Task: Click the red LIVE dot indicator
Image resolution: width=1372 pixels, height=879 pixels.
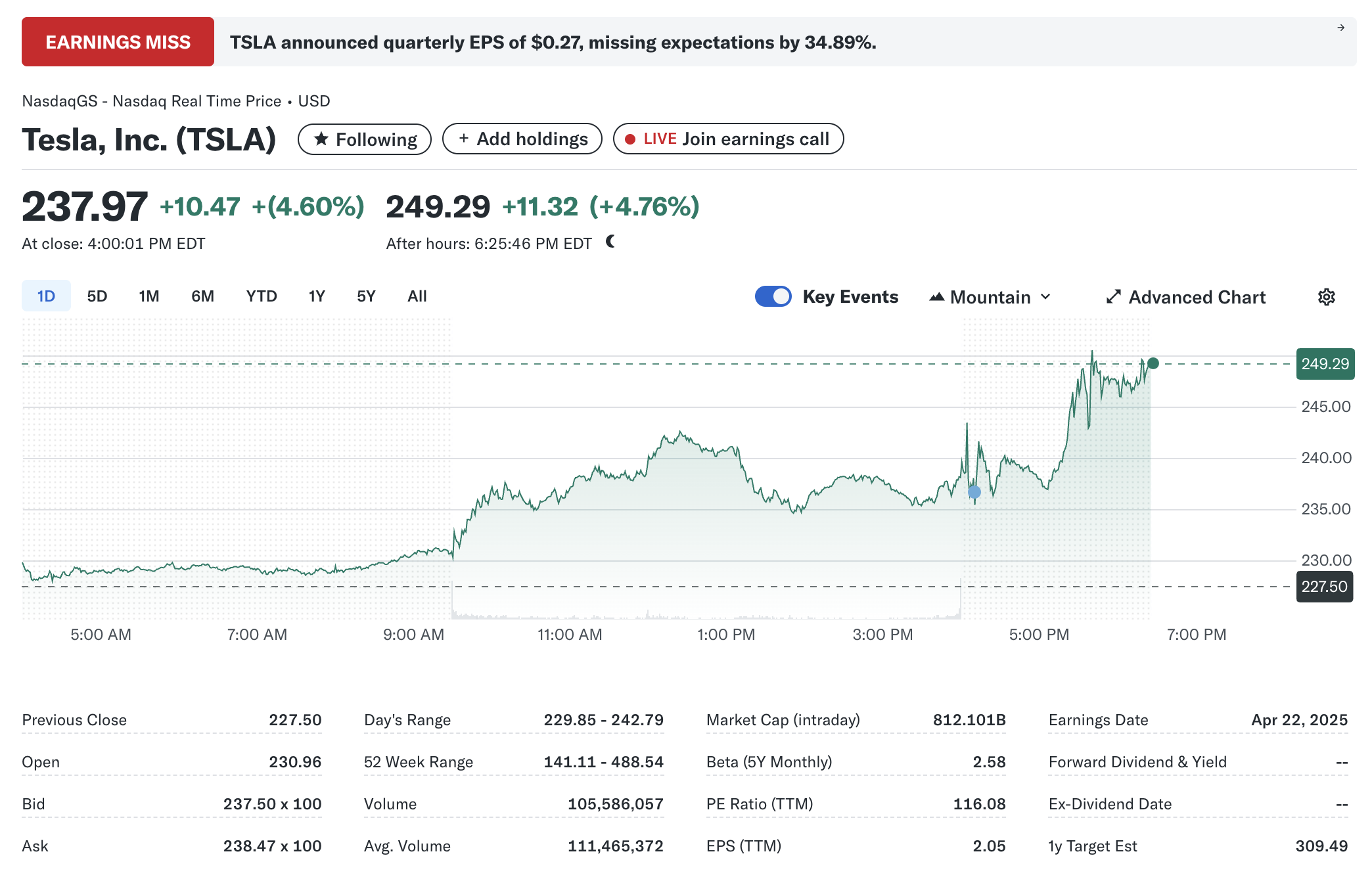Action: coord(630,139)
